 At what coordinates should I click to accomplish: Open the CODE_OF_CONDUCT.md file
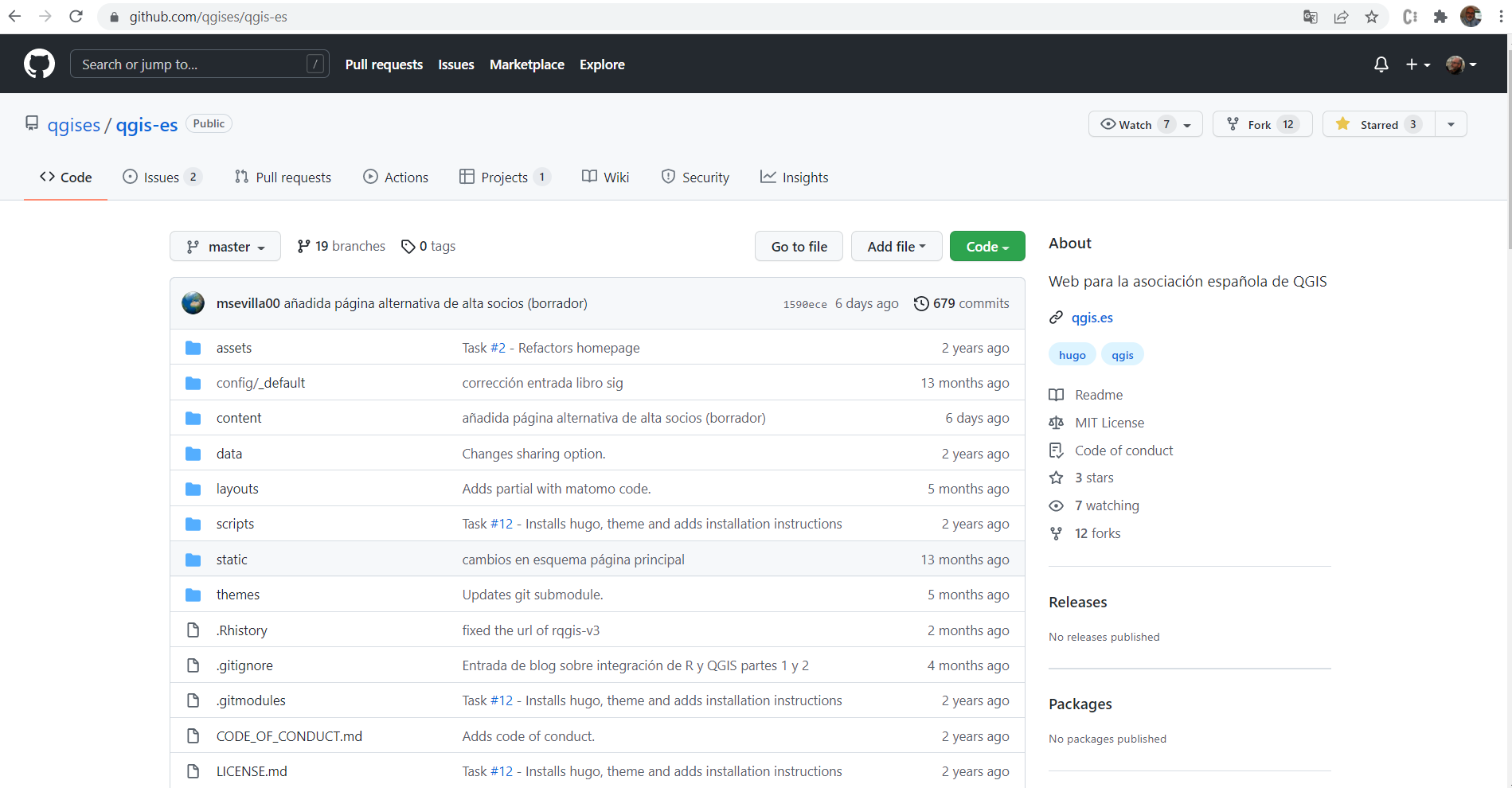pyautogui.click(x=289, y=736)
